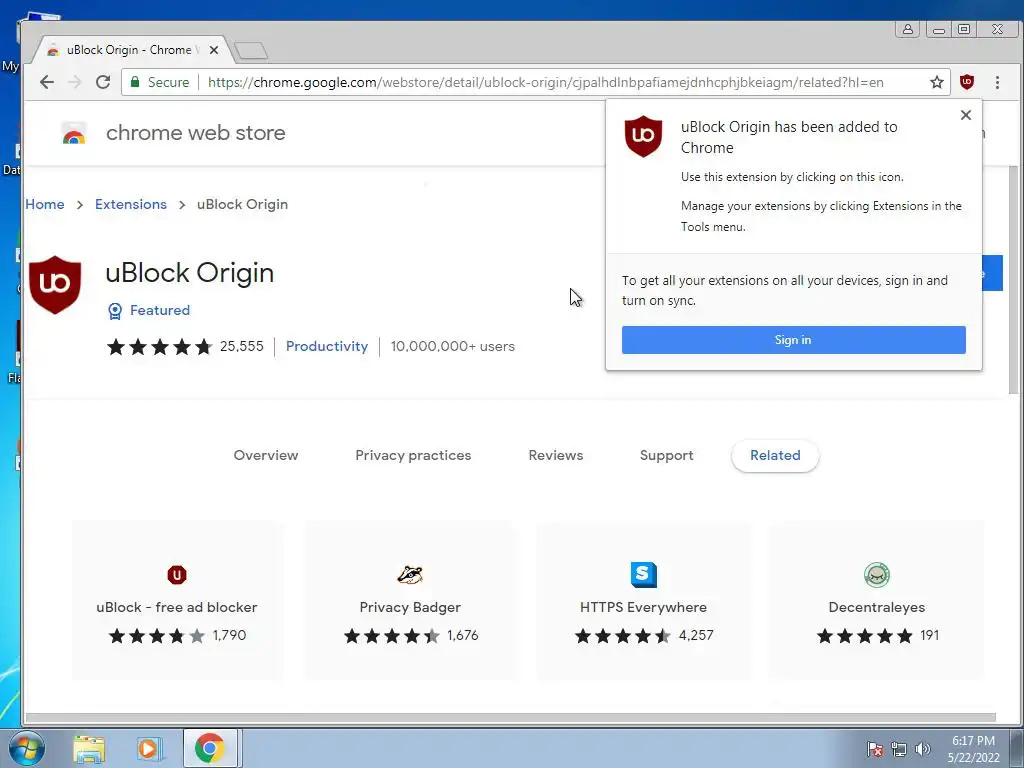Viewport: 1024px width, 768px height.
Task: Click the Featured link text
Action: pyautogui.click(x=160, y=311)
